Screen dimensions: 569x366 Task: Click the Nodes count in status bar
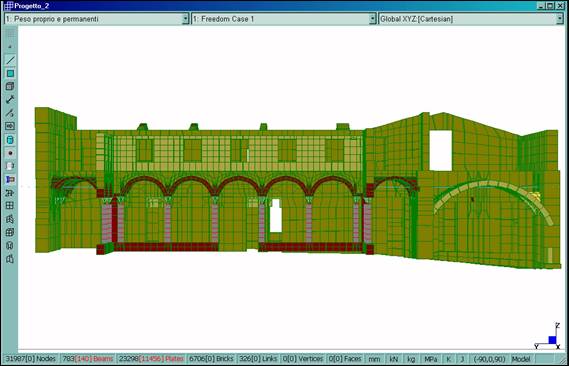31,359
